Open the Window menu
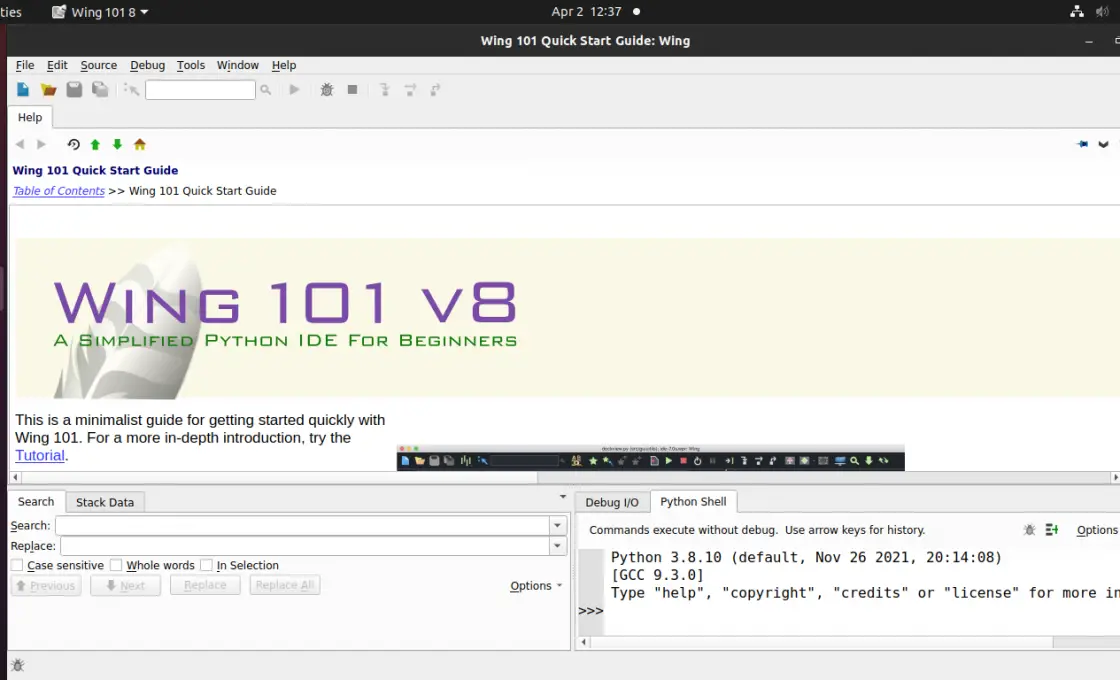The width and height of the screenshot is (1120, 680). pos(238,65)
